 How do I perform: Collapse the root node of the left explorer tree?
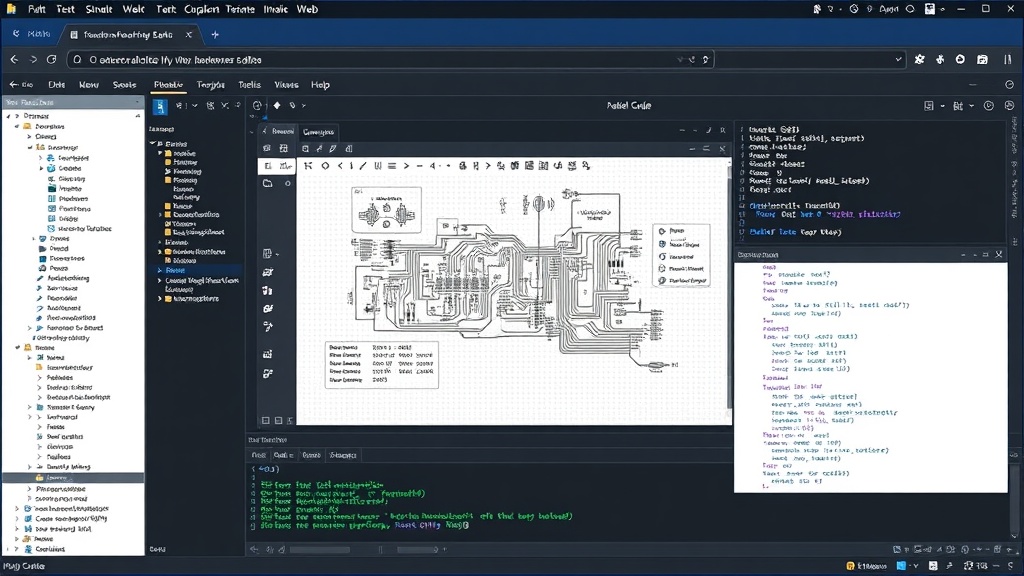coord(8,116)
